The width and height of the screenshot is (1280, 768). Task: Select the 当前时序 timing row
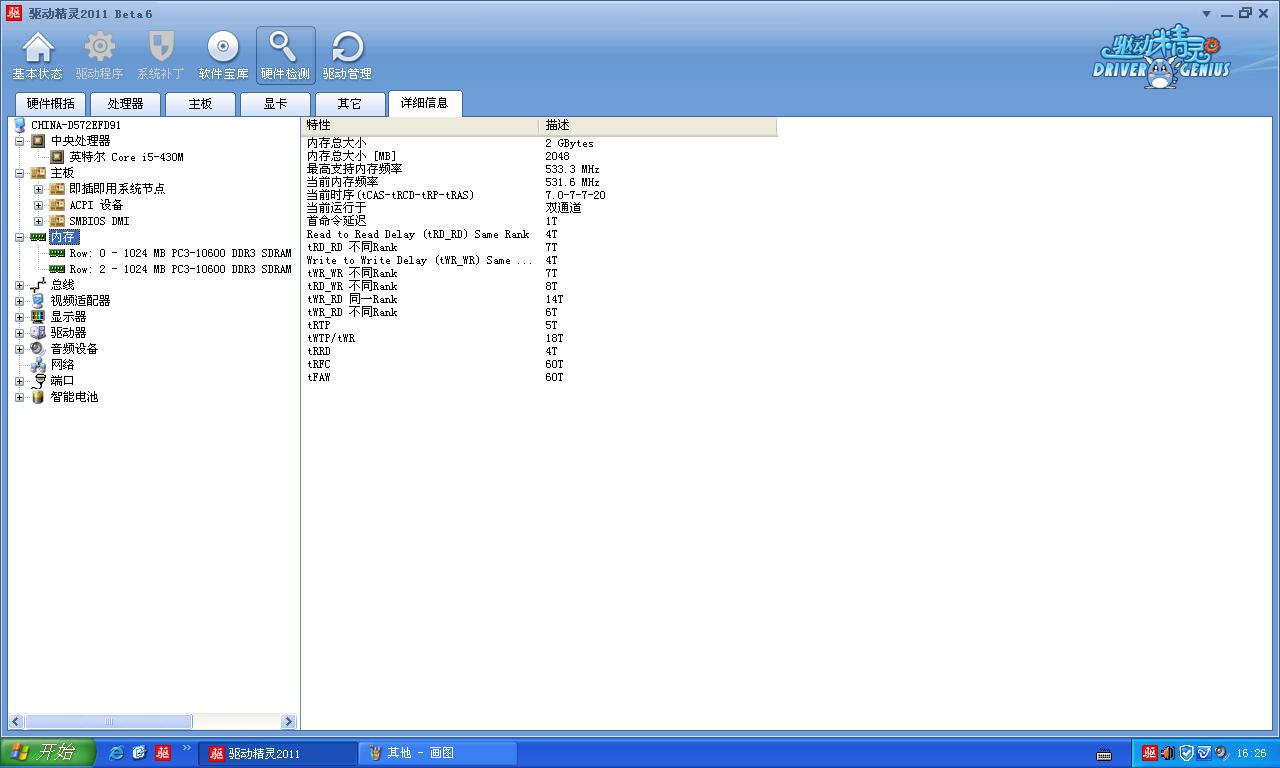click(540, 196)
